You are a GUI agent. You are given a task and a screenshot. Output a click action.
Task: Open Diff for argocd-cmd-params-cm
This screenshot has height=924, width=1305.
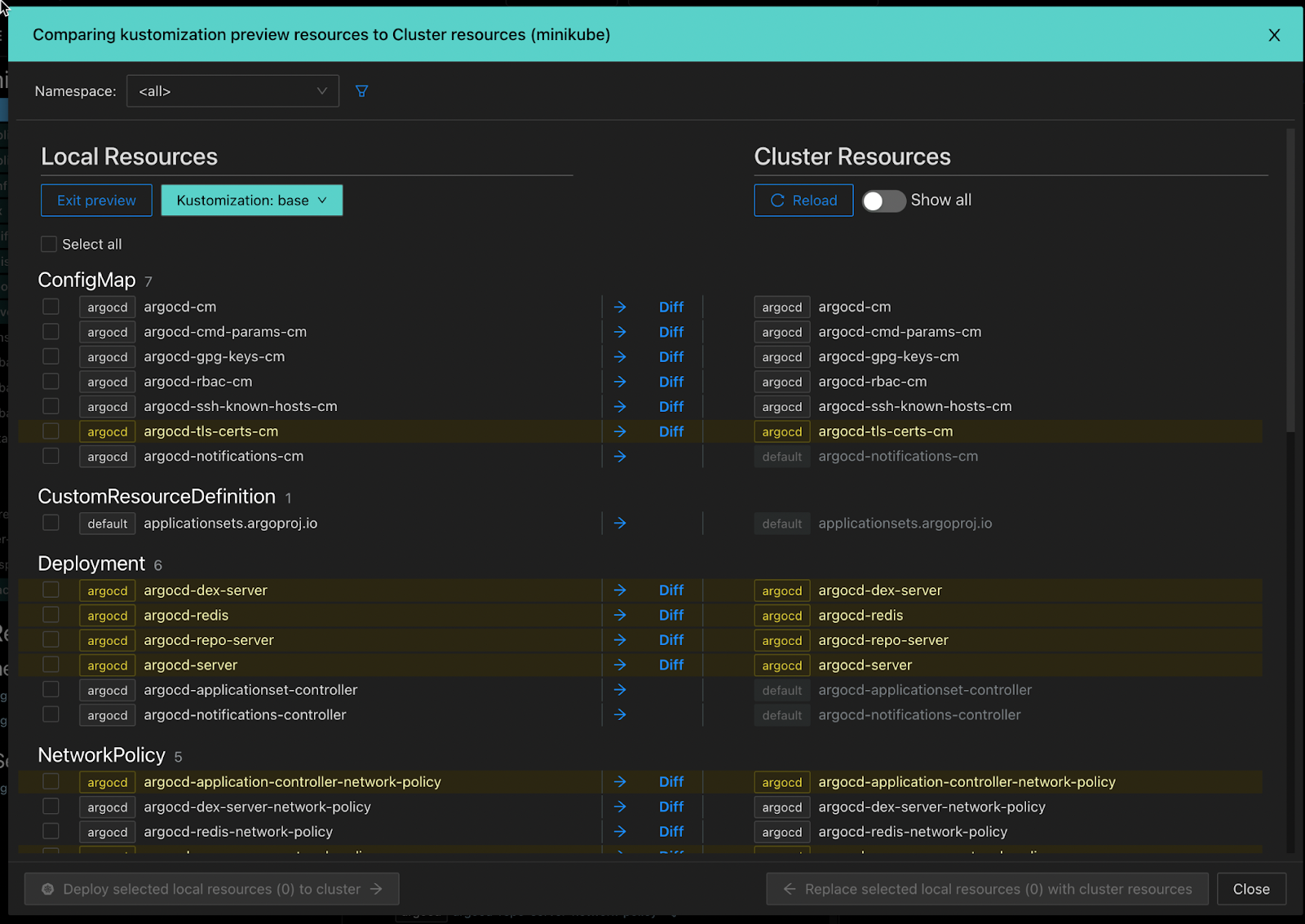tap(671, 332)
